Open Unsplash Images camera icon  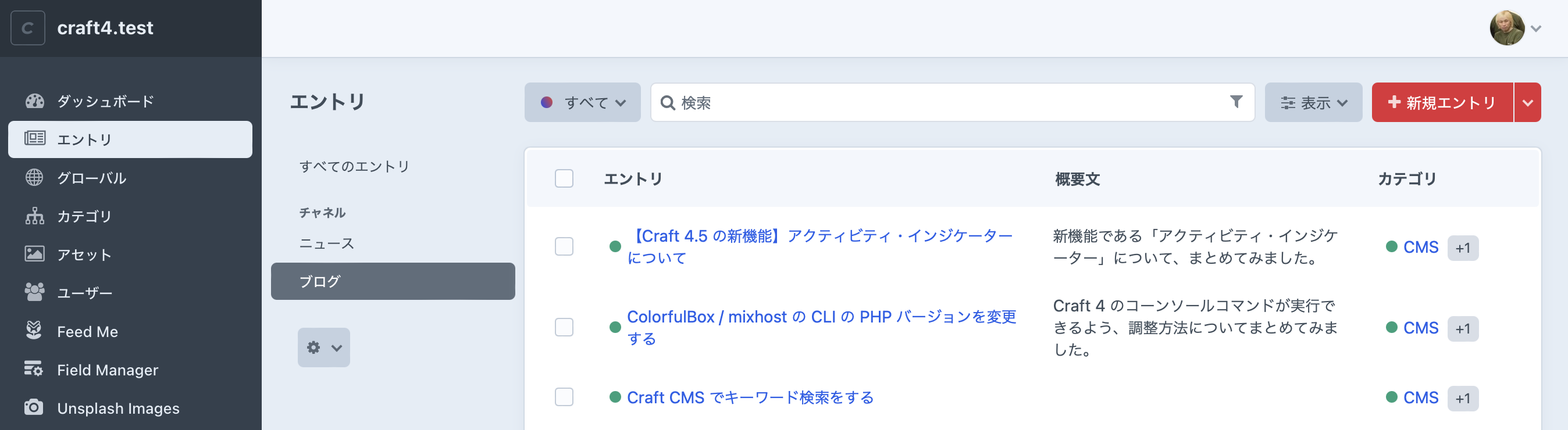[x=34, y=407]
